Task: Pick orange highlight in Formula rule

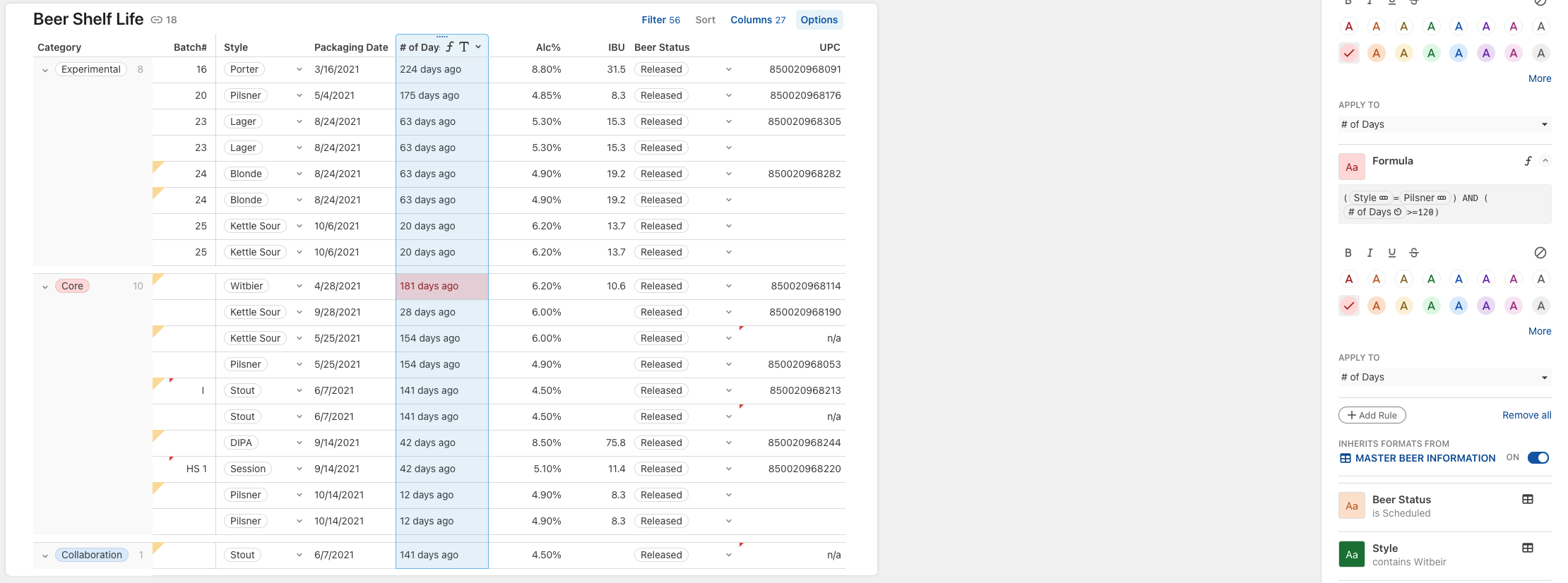Action: coord(1377,306)
